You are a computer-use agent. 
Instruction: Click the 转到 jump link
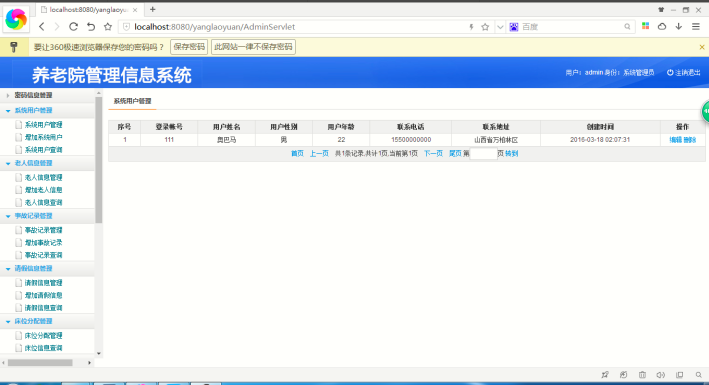pyautogui.click(x=511, y=154)
